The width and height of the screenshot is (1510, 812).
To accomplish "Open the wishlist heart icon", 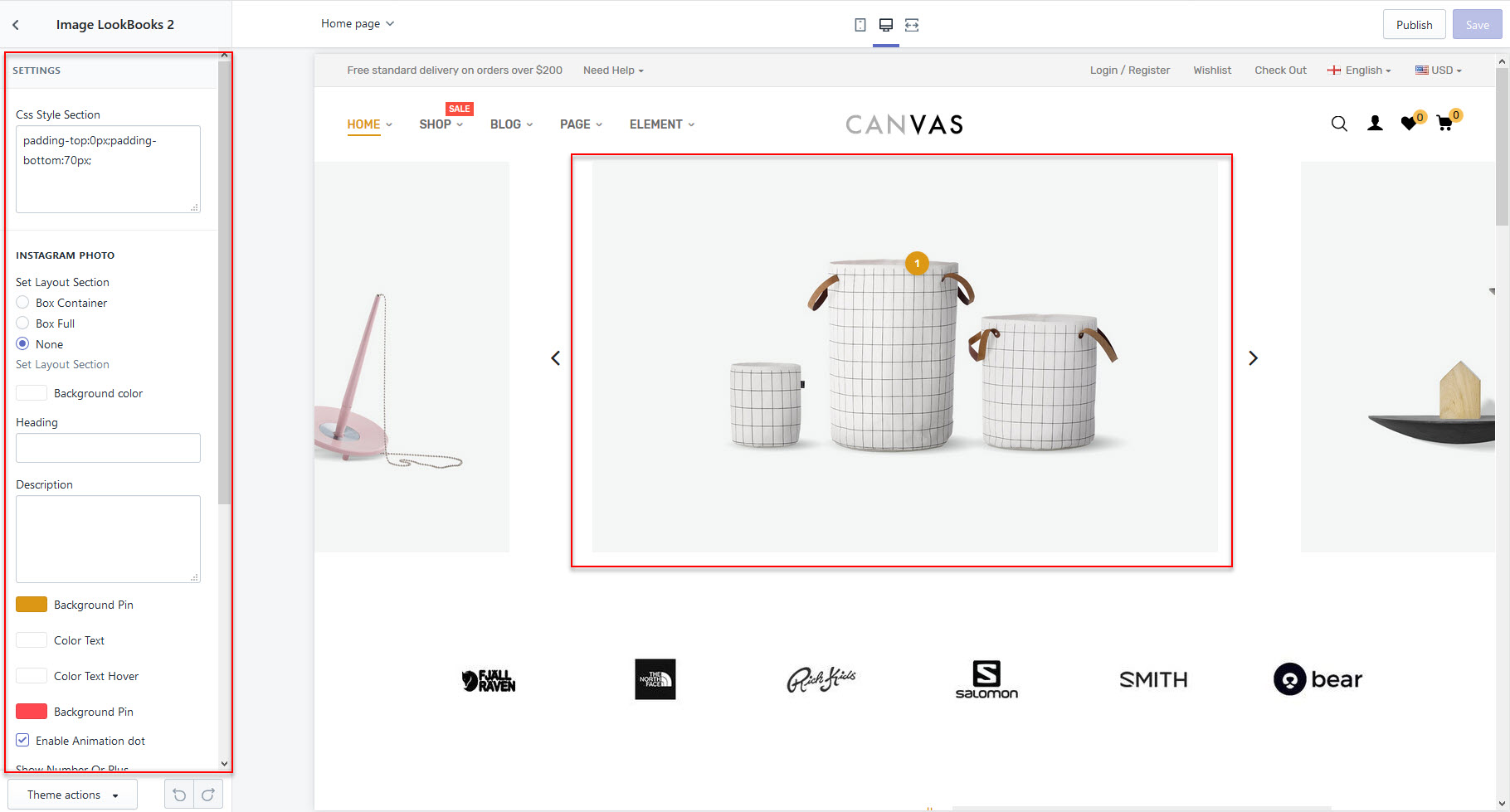I will pyautogui.click(x=1409, y=124).
